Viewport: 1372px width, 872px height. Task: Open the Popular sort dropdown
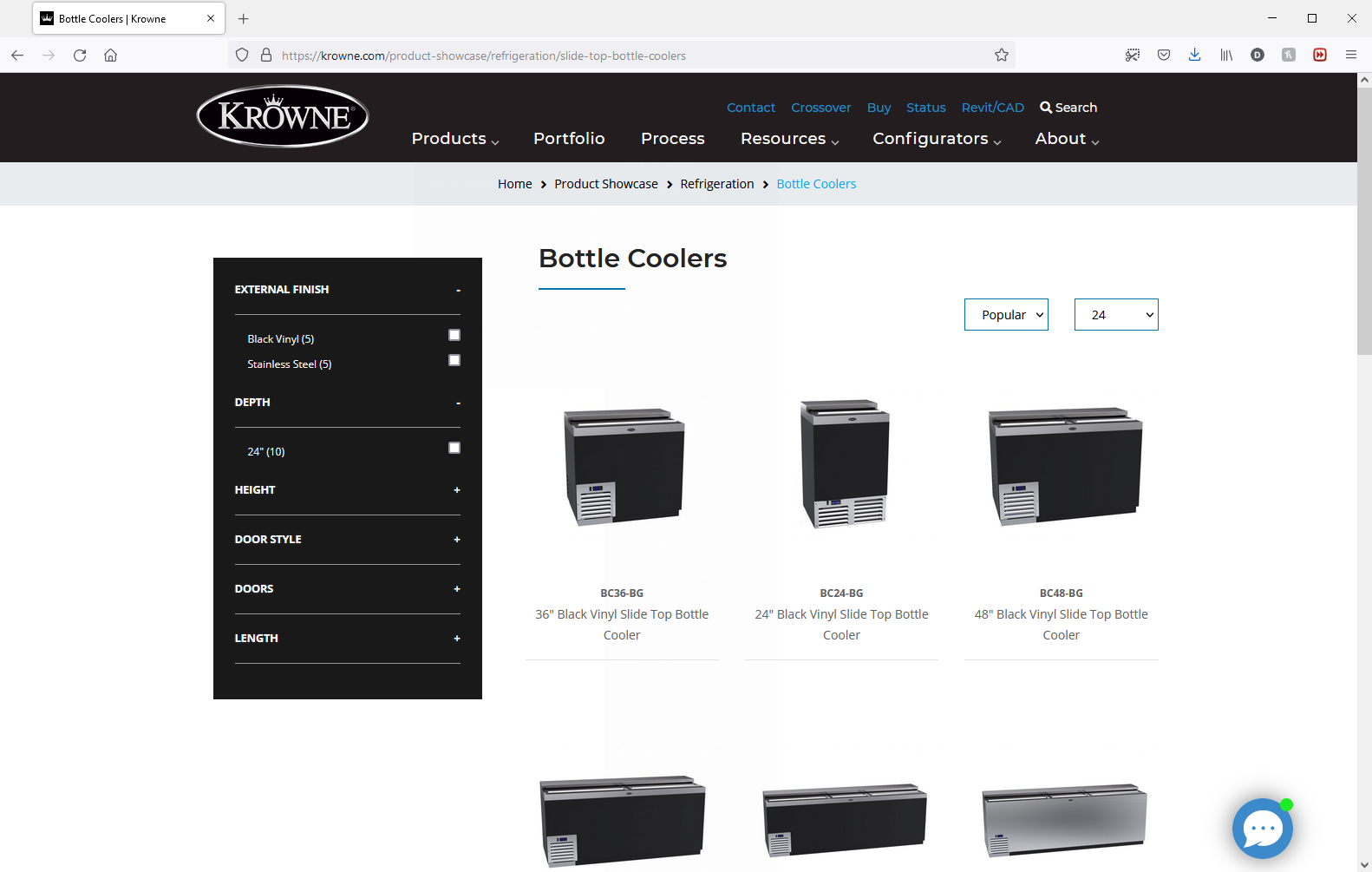[1006, 315]
